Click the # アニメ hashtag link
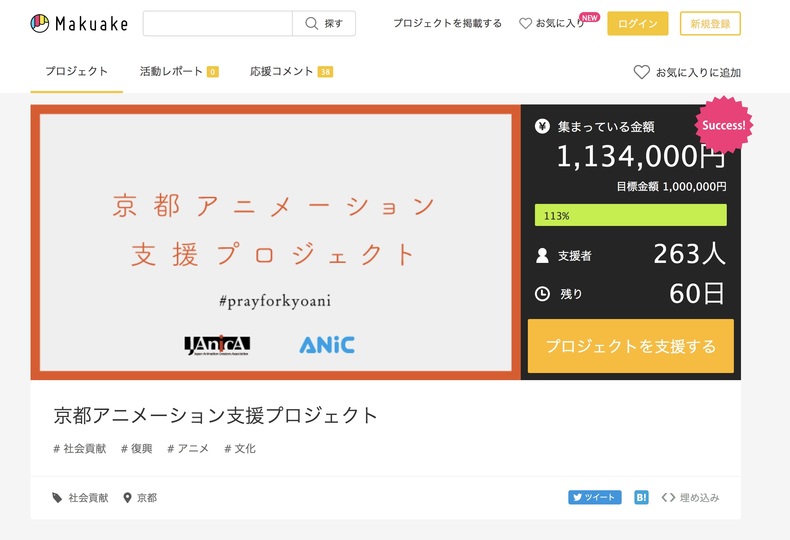This screenshot has width=790, height=540. (187, 448)
